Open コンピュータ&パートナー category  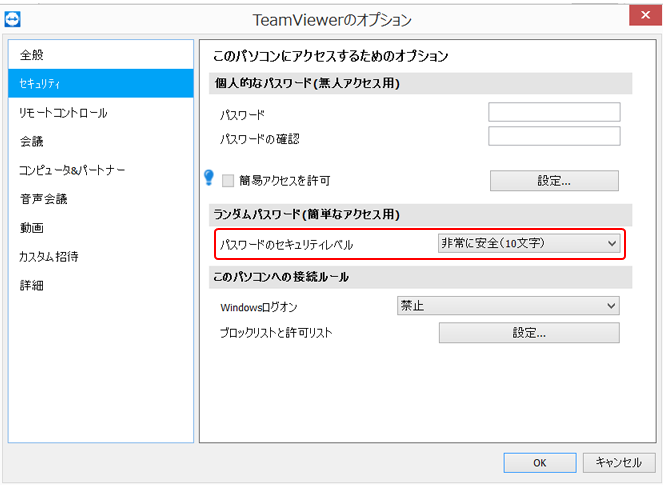coord(72,170)
